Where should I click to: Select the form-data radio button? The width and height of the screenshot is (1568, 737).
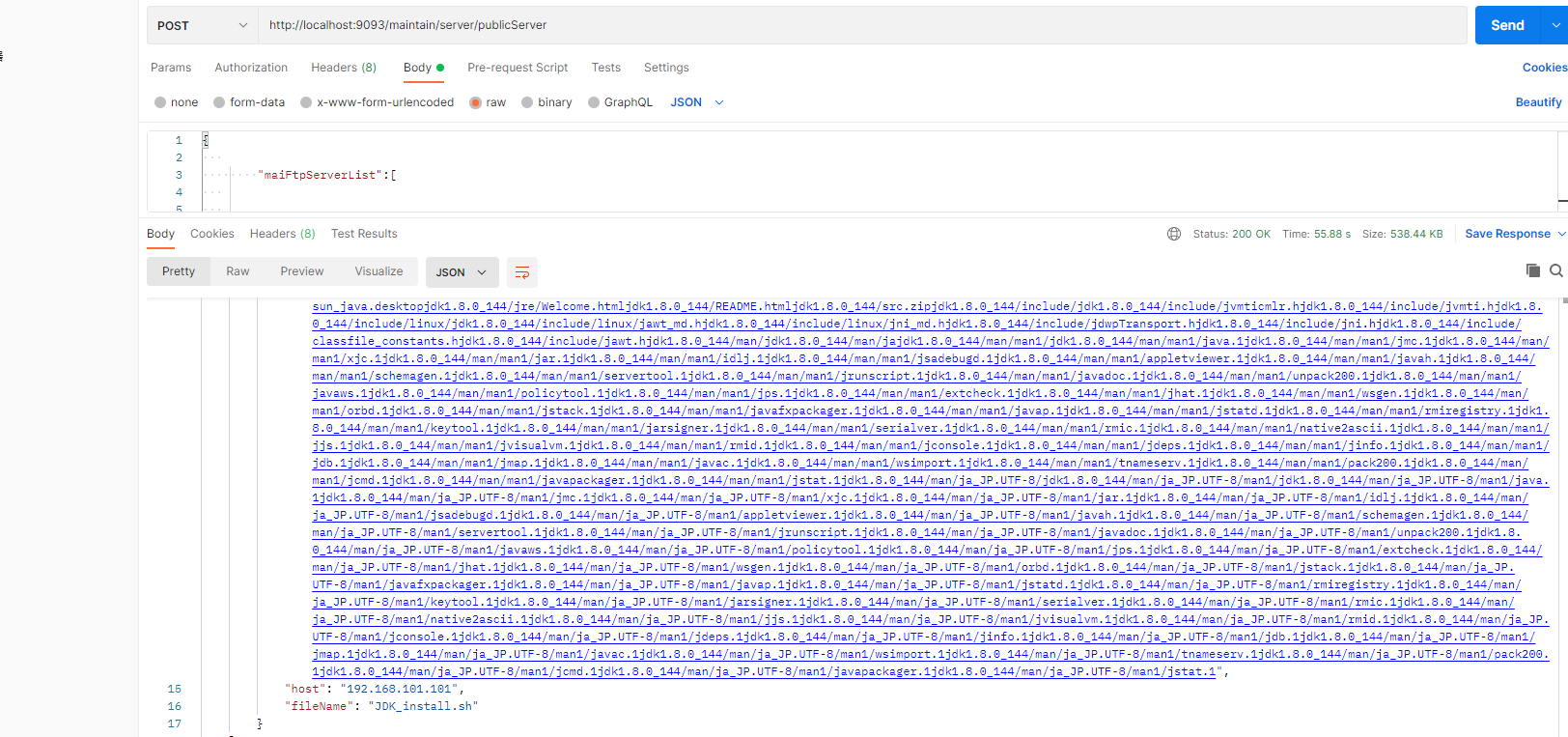219,102
